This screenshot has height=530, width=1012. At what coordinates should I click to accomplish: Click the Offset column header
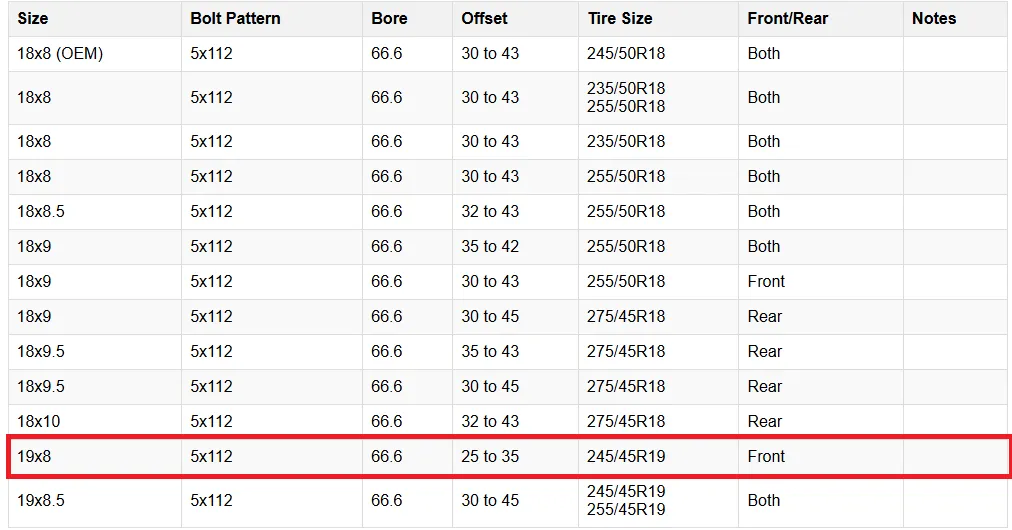[x=484, y=19]
